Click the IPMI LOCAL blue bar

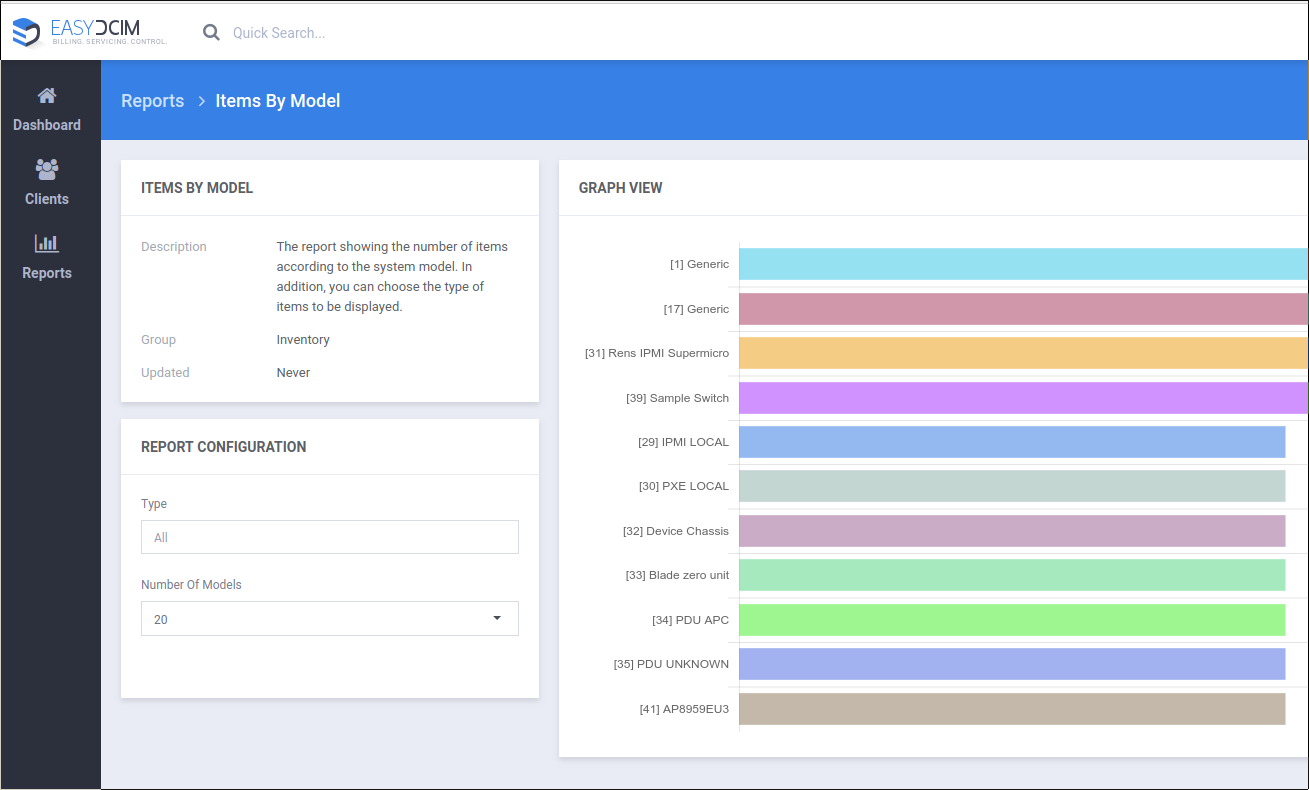point(1012,442)
